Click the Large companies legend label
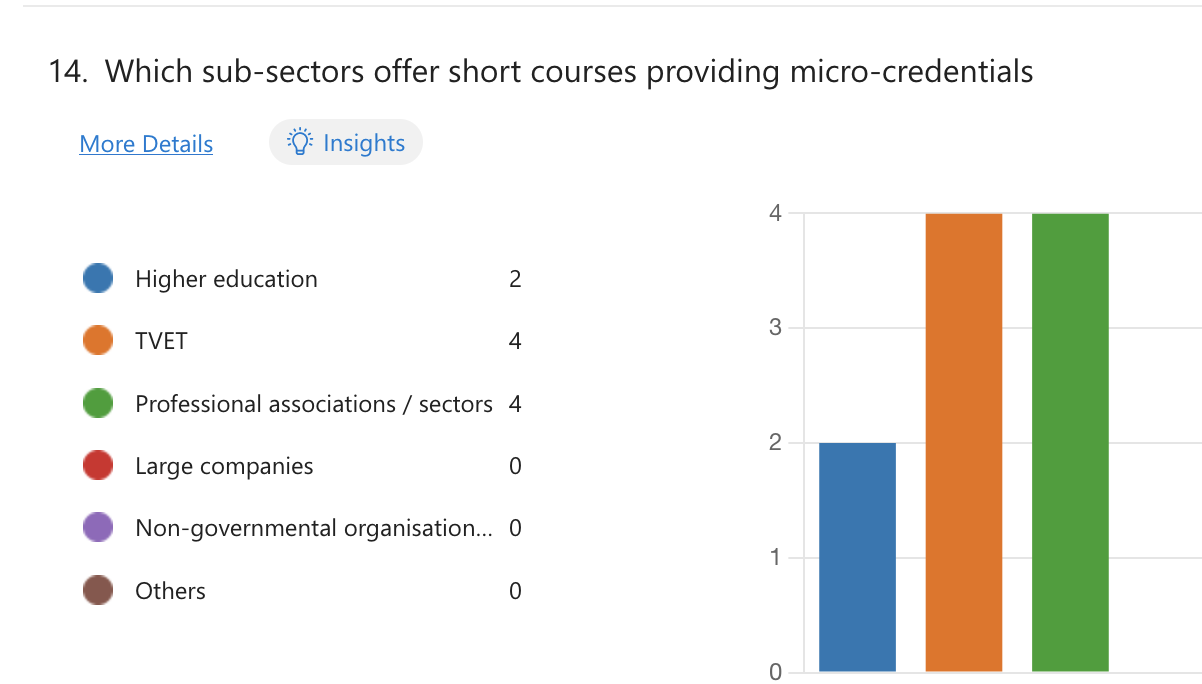The image size is (1202, 684). (x=224, y=466)
